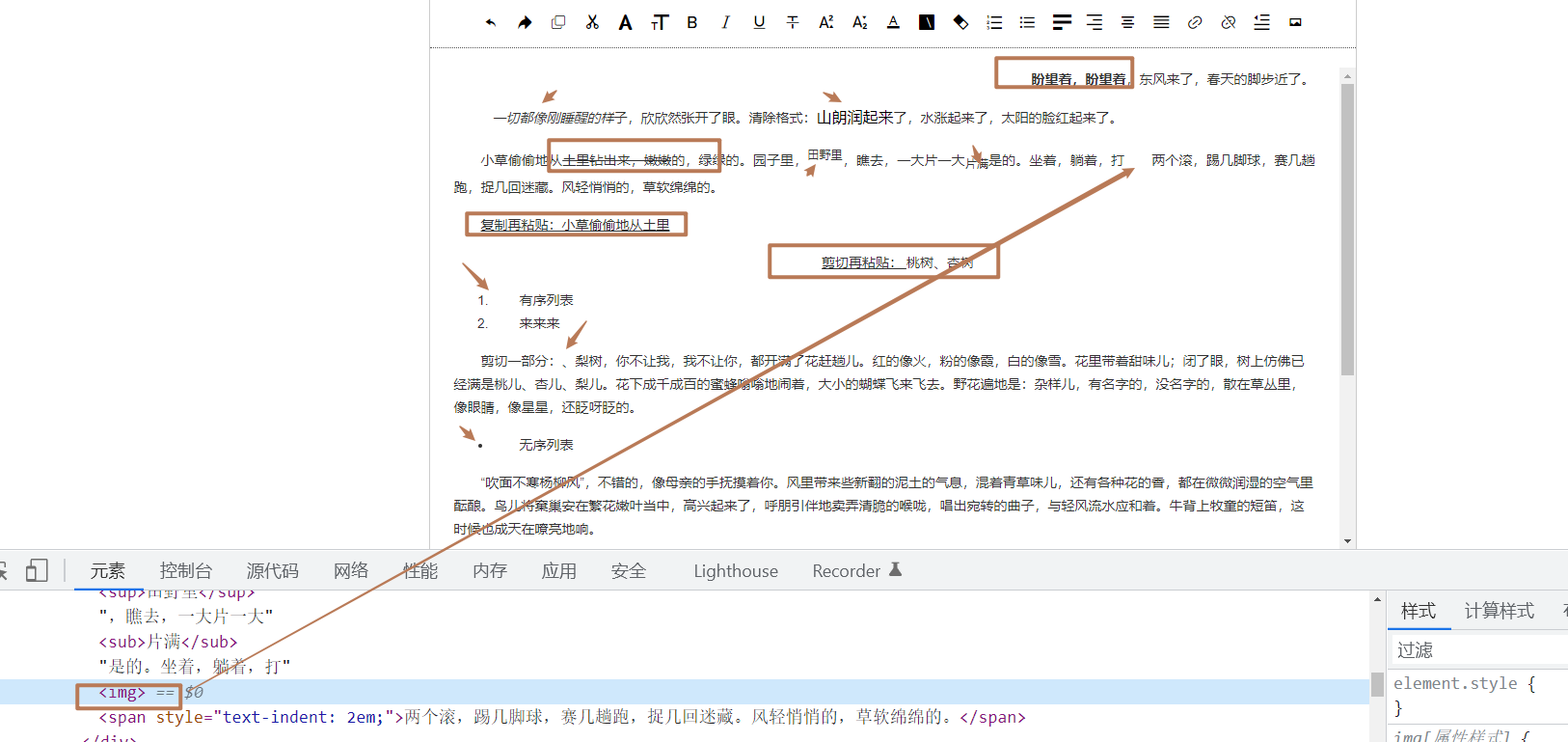Switch to the 元素 (Elements) tab
The height and width of the screenshot is (742, 1568).
(108, 571)
